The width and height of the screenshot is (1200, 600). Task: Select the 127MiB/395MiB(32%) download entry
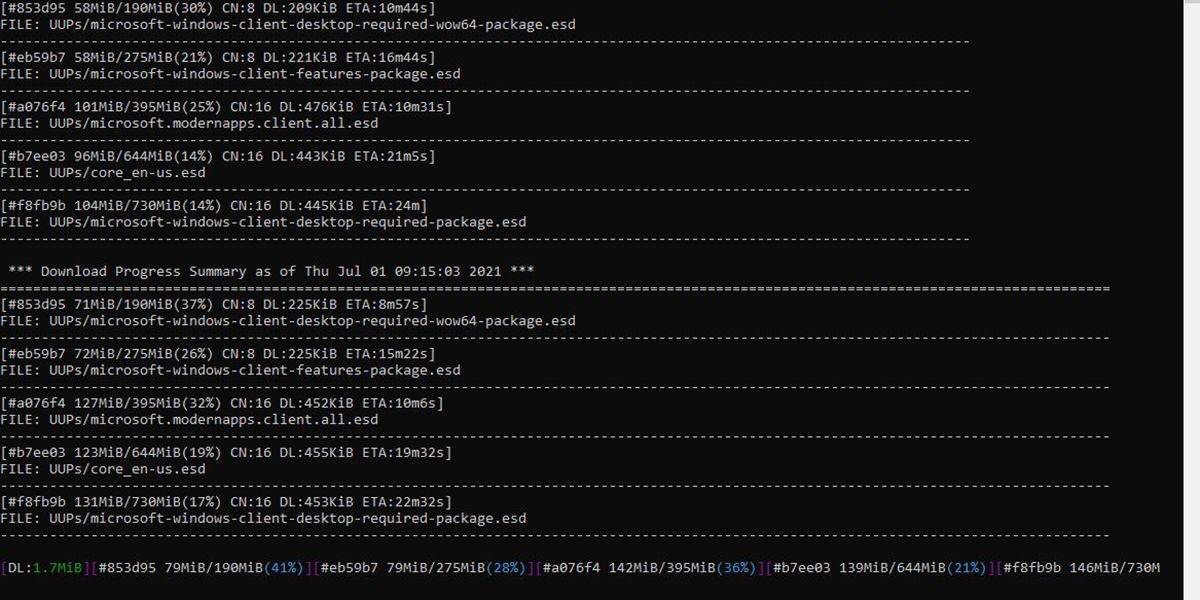tap(222, 403)
